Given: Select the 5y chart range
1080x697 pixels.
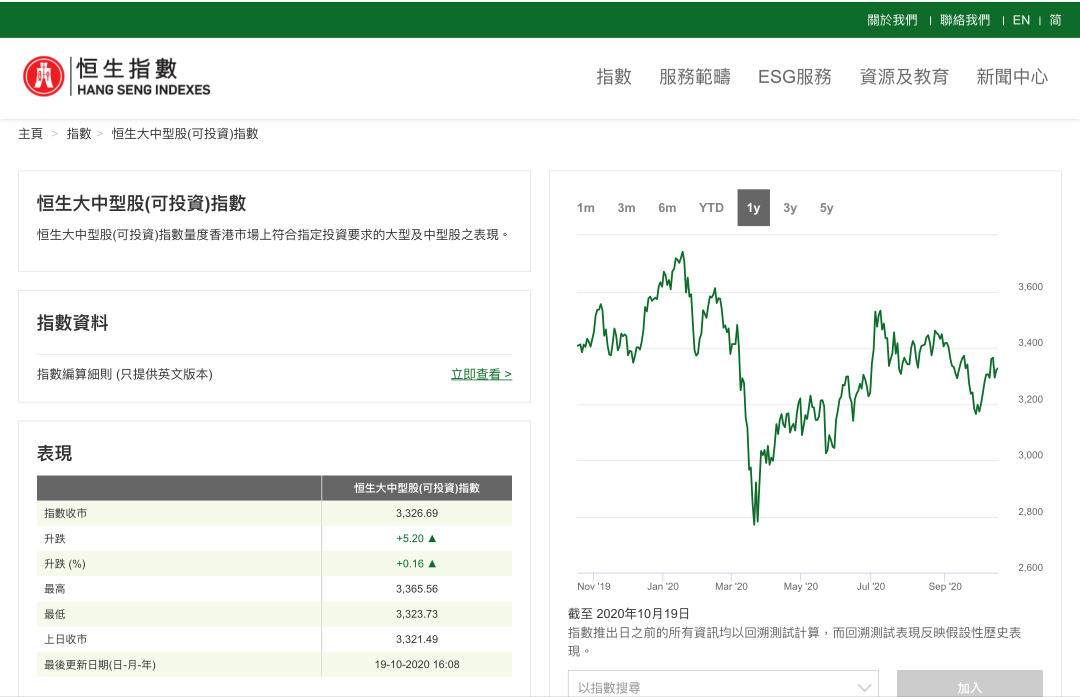Looking at the screenshot, I should click(826, 208).
